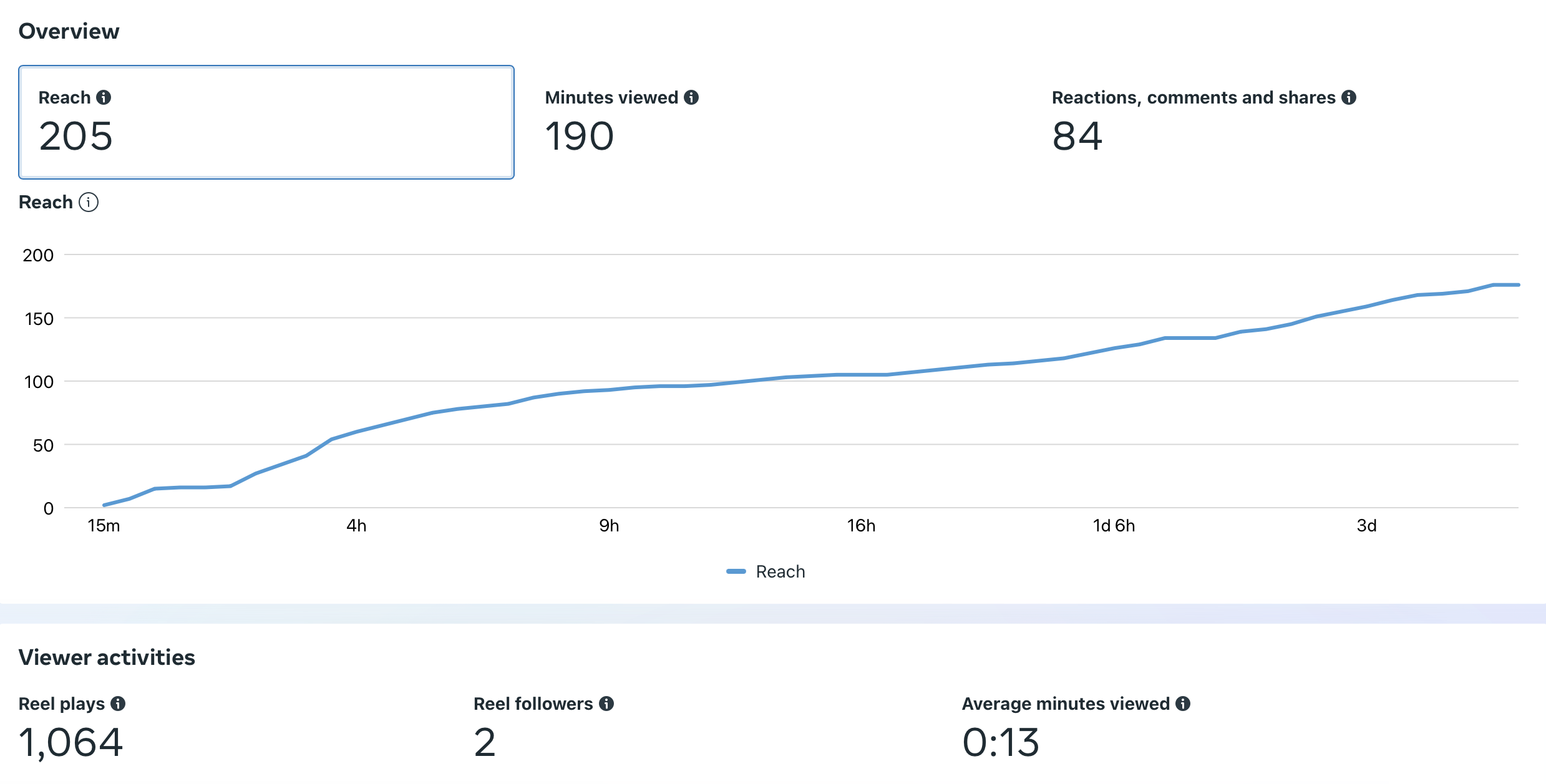Click the Reel followers value 2
This screenshot has height=784, width=1546.
485,742
